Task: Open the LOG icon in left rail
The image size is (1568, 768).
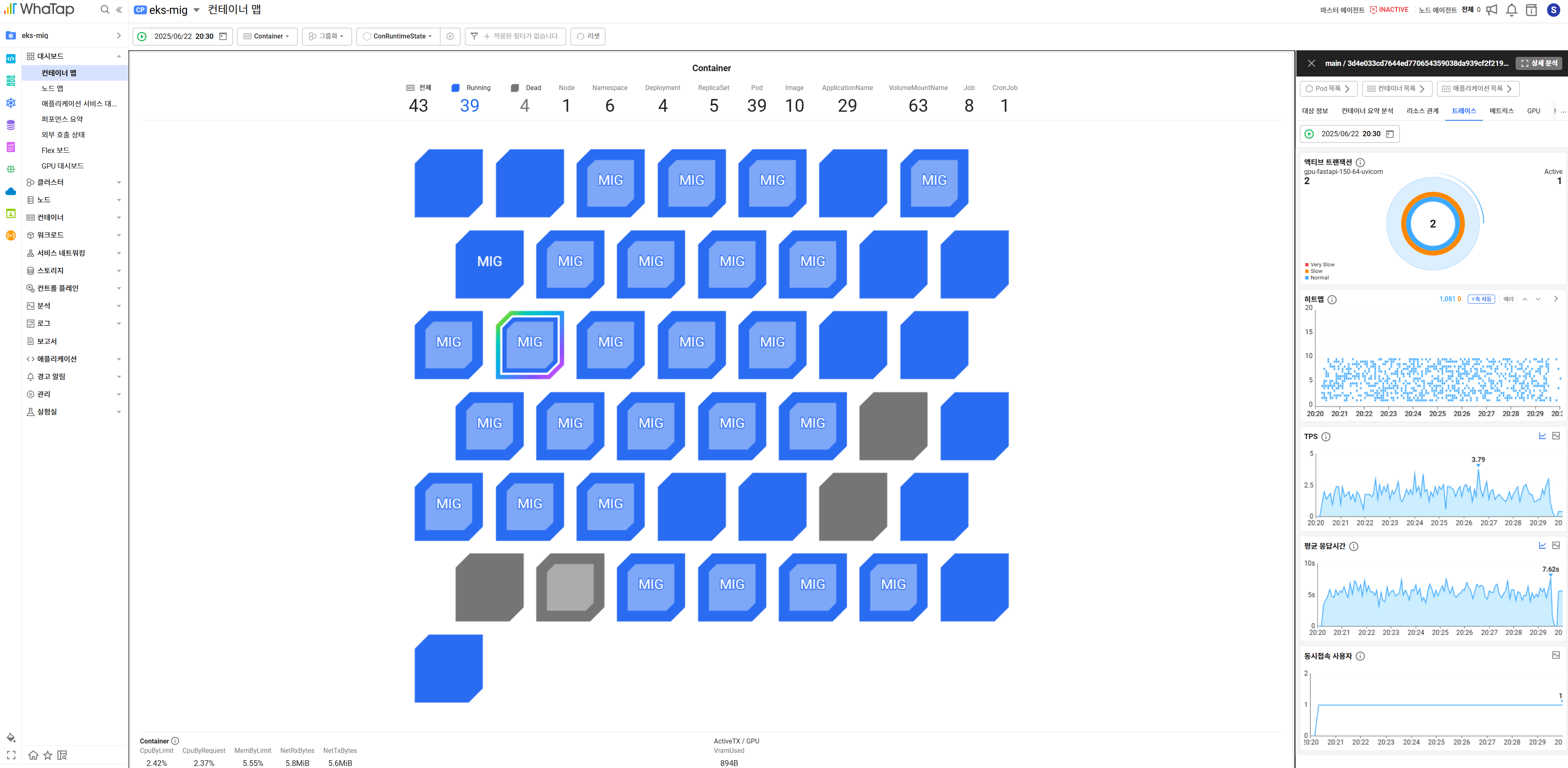Action: click(x=10, y=147)
